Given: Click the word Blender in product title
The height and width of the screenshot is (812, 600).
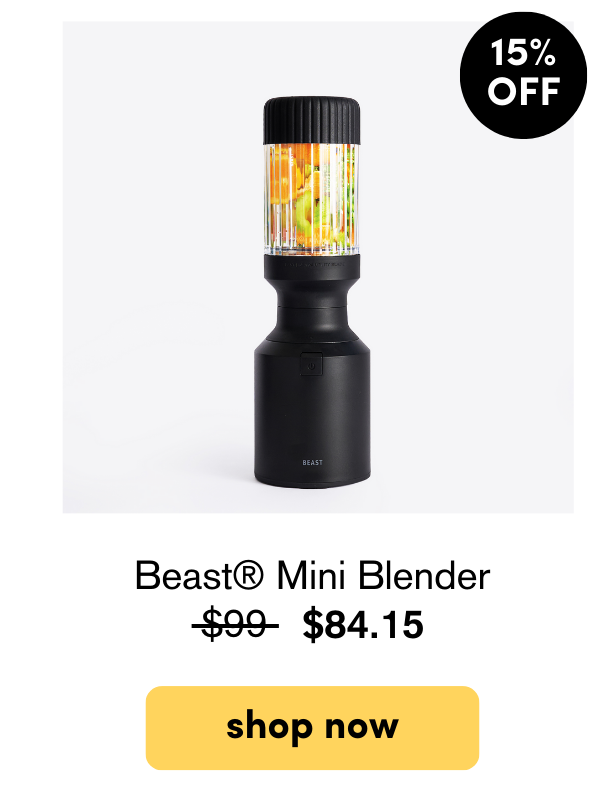Looking at the screenshot, I should click(x=424, y=575).
